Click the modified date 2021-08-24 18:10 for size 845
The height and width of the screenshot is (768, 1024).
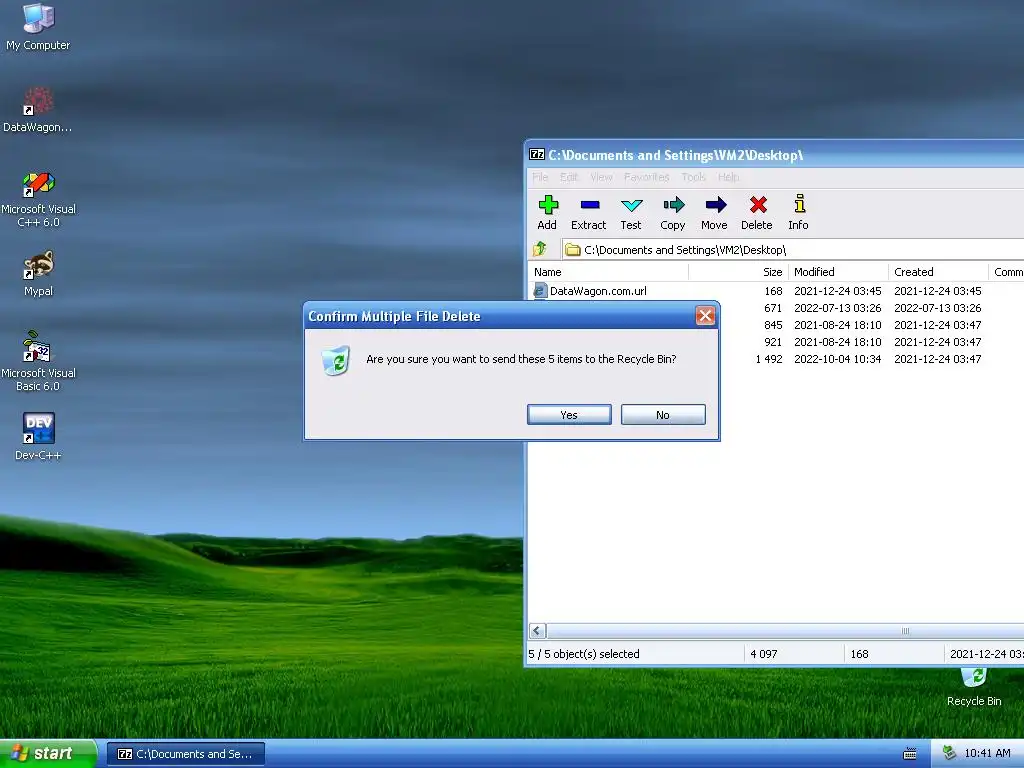point(837,325)
